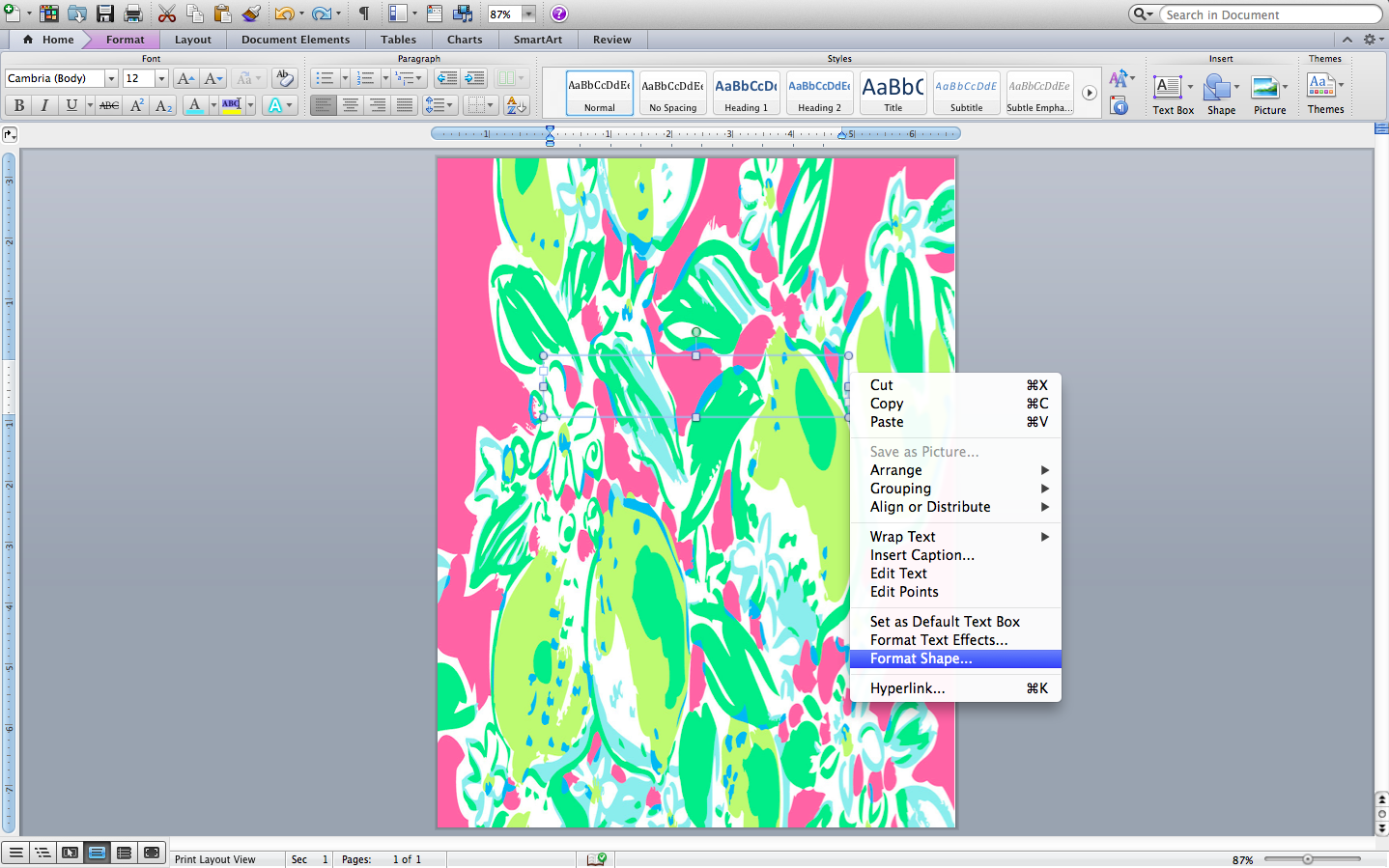Image resolution: width=1389 pixels, height=868 pixels.
Task: Increase font size with the grow-font button
Action: click(x=185, y=78)
